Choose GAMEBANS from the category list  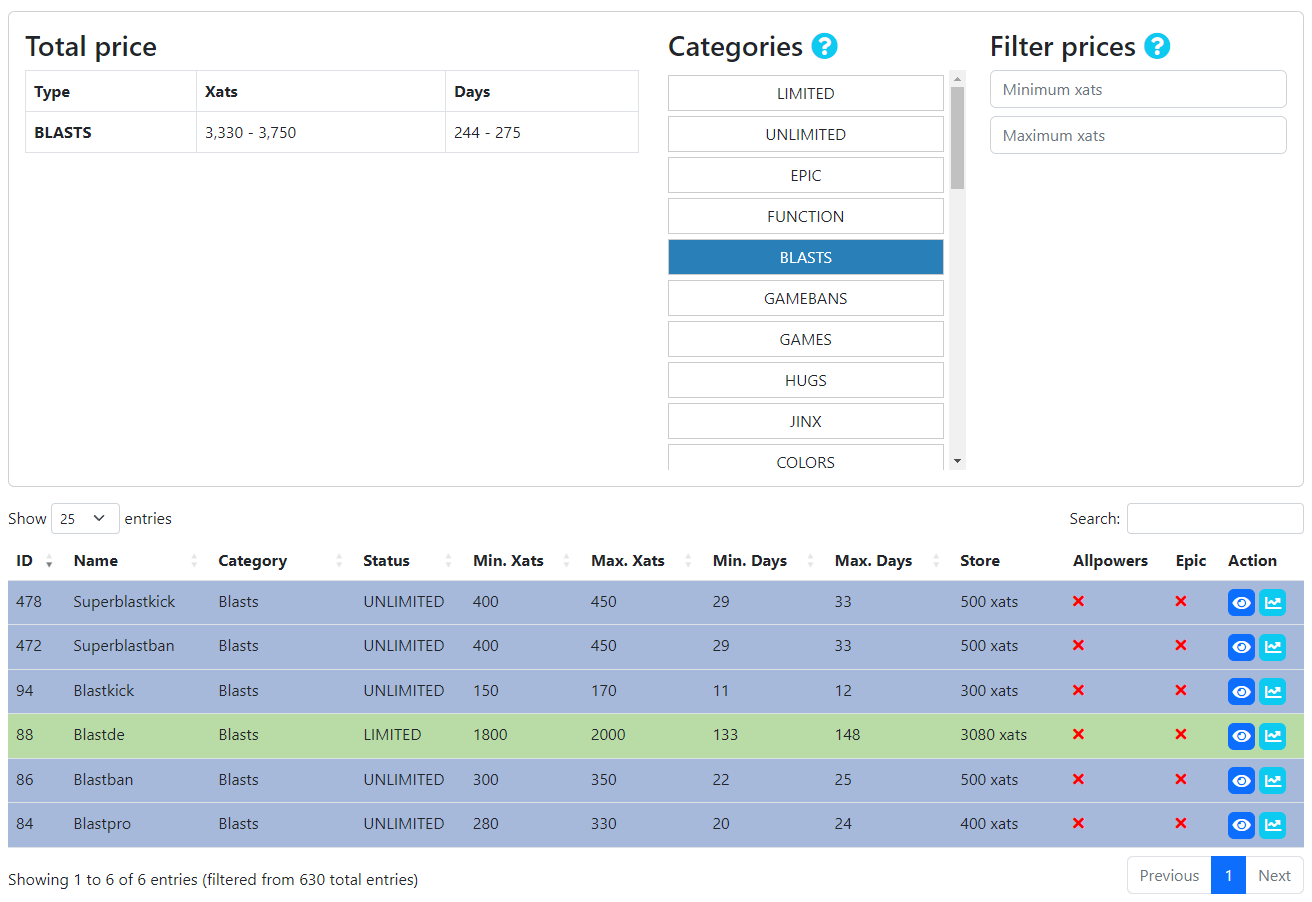805,298
